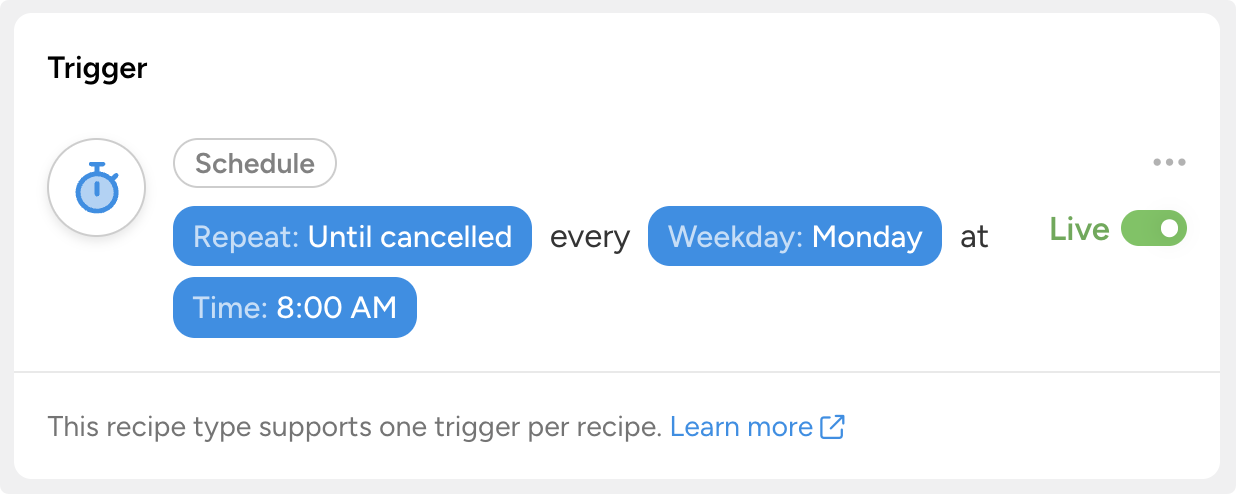This screenshot has height=494, width=1236.
Task: Click the stopwatch schedule trigger icon
Action: coord(97,187)
